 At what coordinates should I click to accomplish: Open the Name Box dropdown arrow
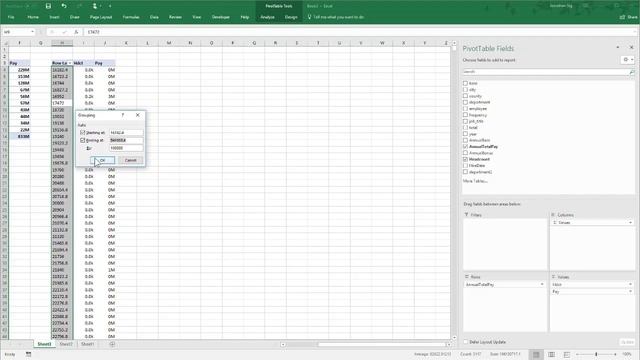32,32
